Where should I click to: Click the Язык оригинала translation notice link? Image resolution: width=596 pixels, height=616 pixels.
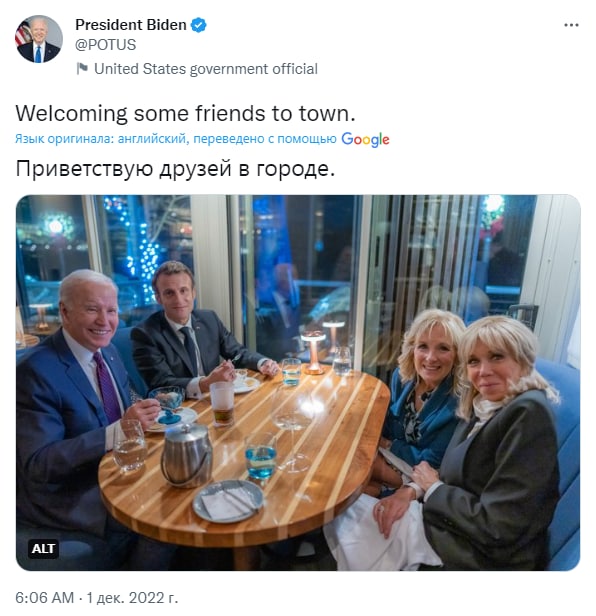point(176,139)
